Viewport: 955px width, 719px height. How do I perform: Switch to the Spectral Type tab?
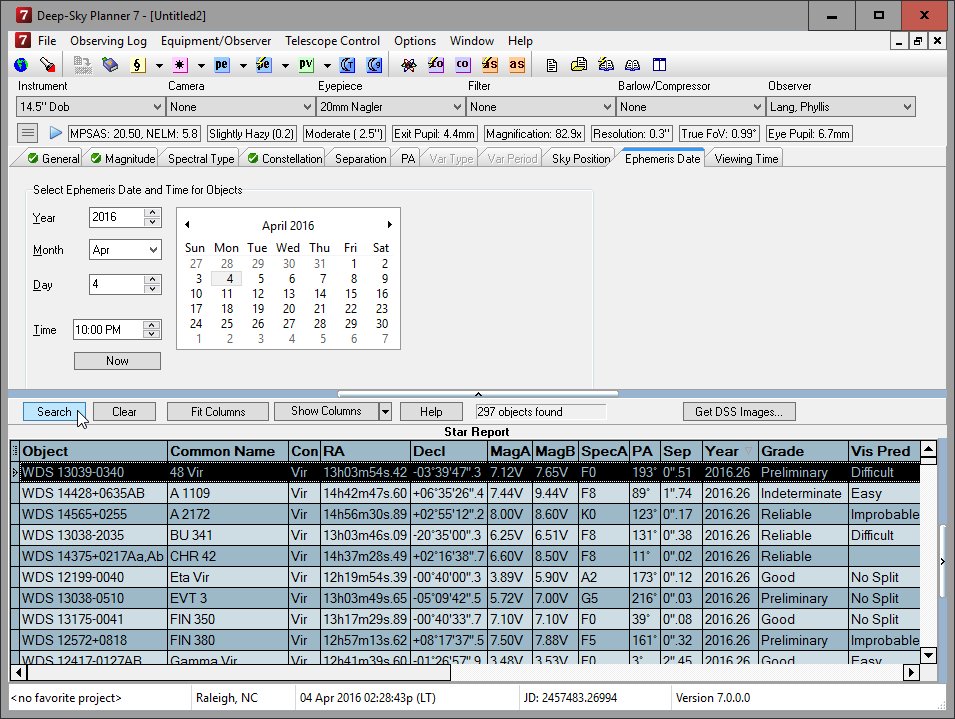coord(200,159)
